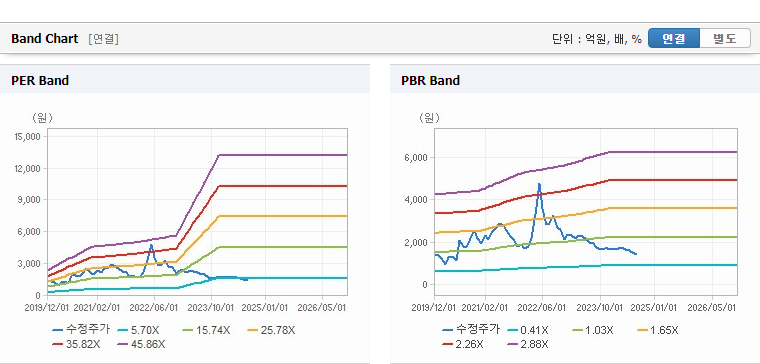Viewport: 760px width, 364px height.
Task: Click the 1.03X green legend entry
Action: pyautogui.click(x=592, y=330)
